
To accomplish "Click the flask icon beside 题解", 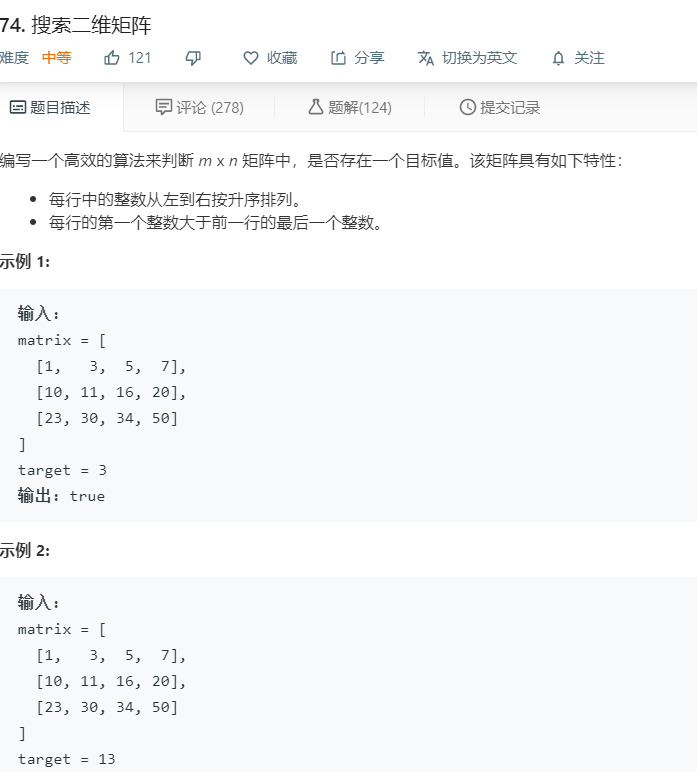I will [x=316, y=107].
